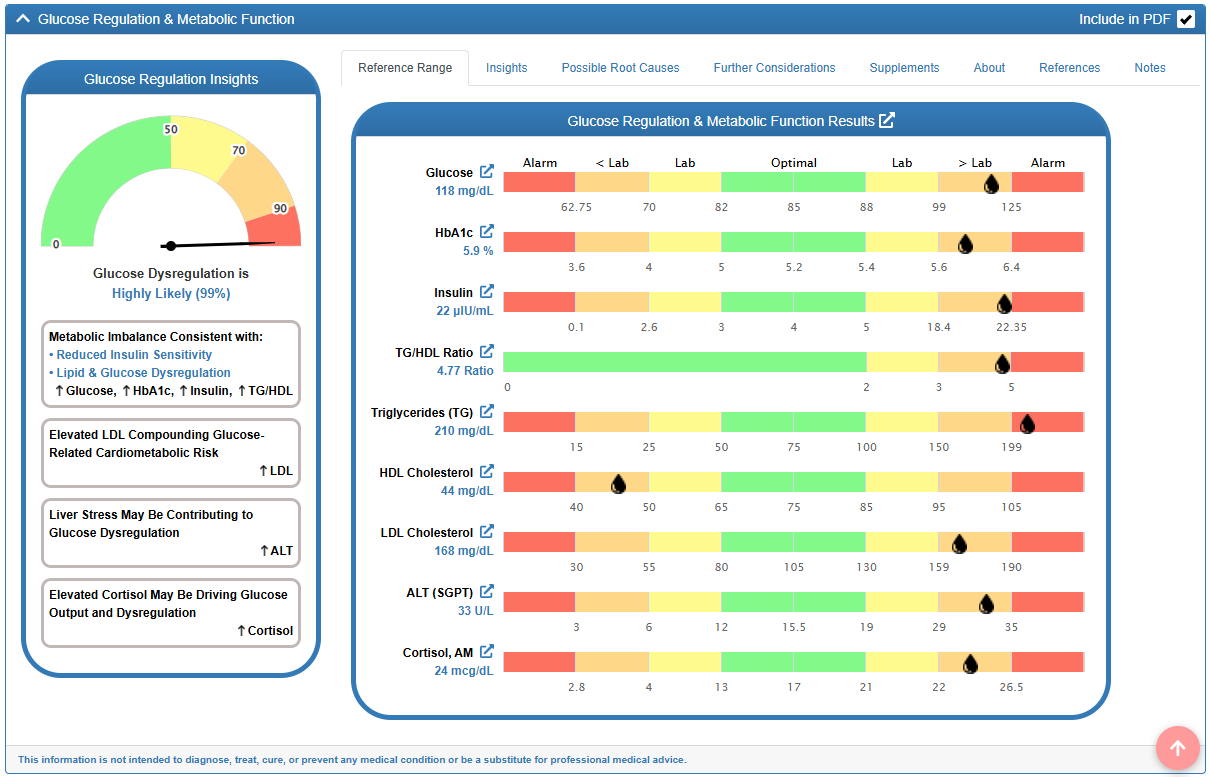Click the HDL Cholesterol droplet marker
The height and width of the screenshot is (777, 1210).
618,484
